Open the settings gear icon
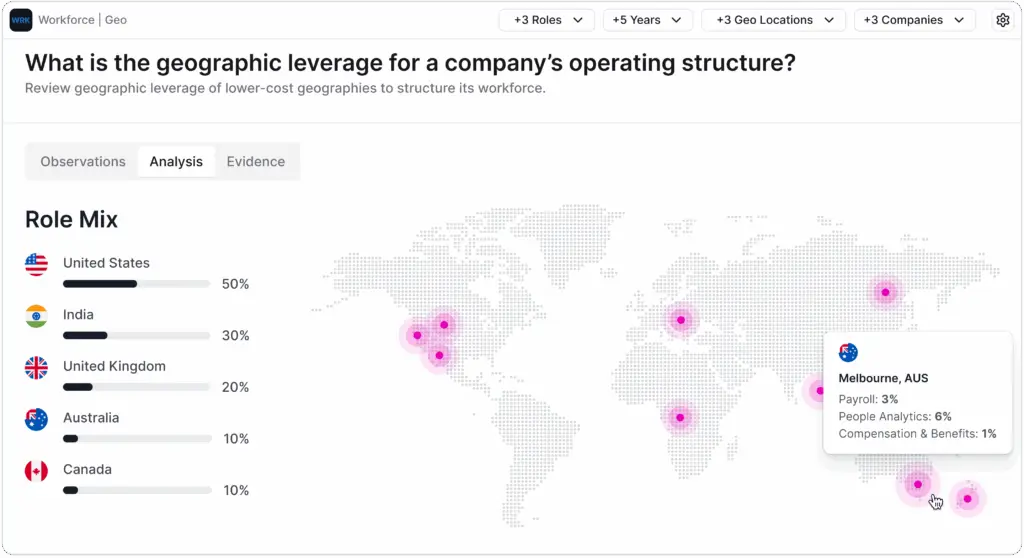1024x558 pixels. (x=1002, y=20)
